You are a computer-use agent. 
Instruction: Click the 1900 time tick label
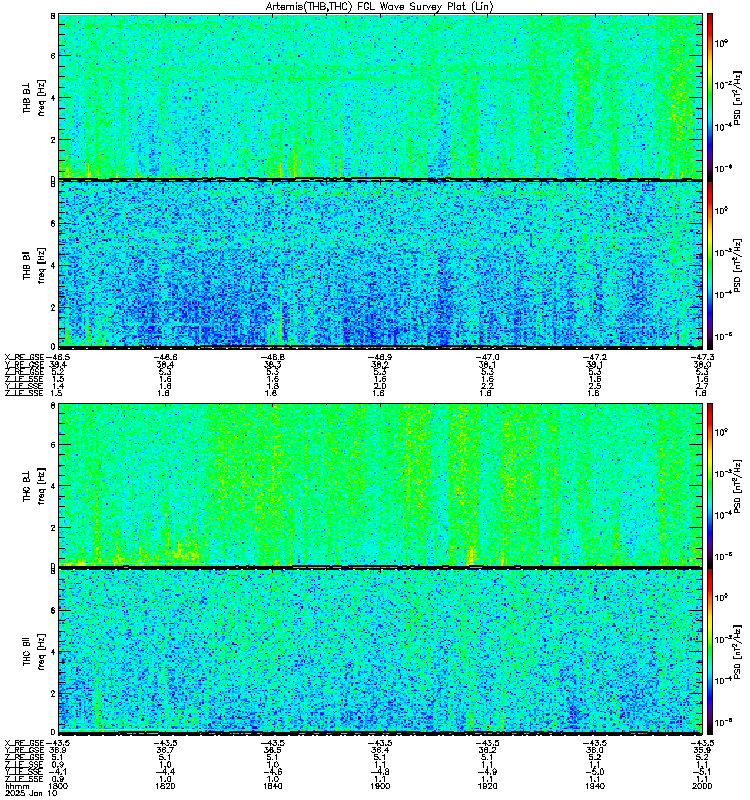pyautogui.click(x=380, y=786)
